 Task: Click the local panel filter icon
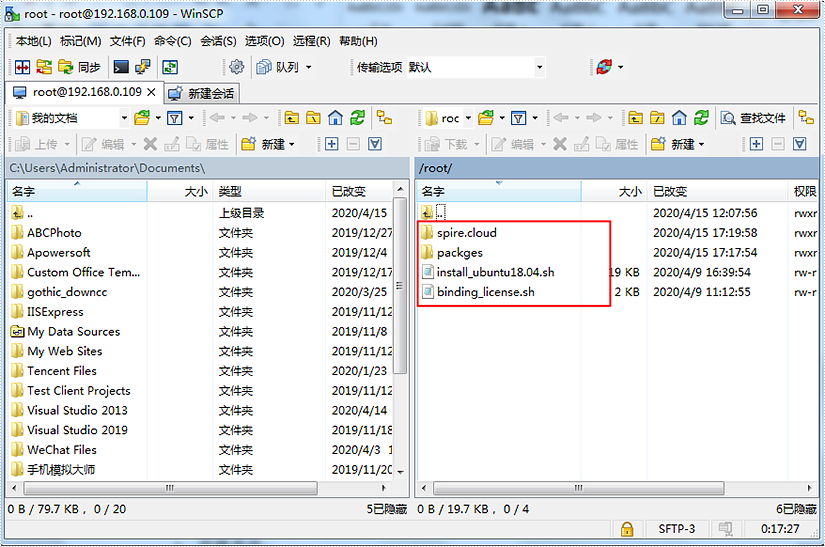point(175,118)
